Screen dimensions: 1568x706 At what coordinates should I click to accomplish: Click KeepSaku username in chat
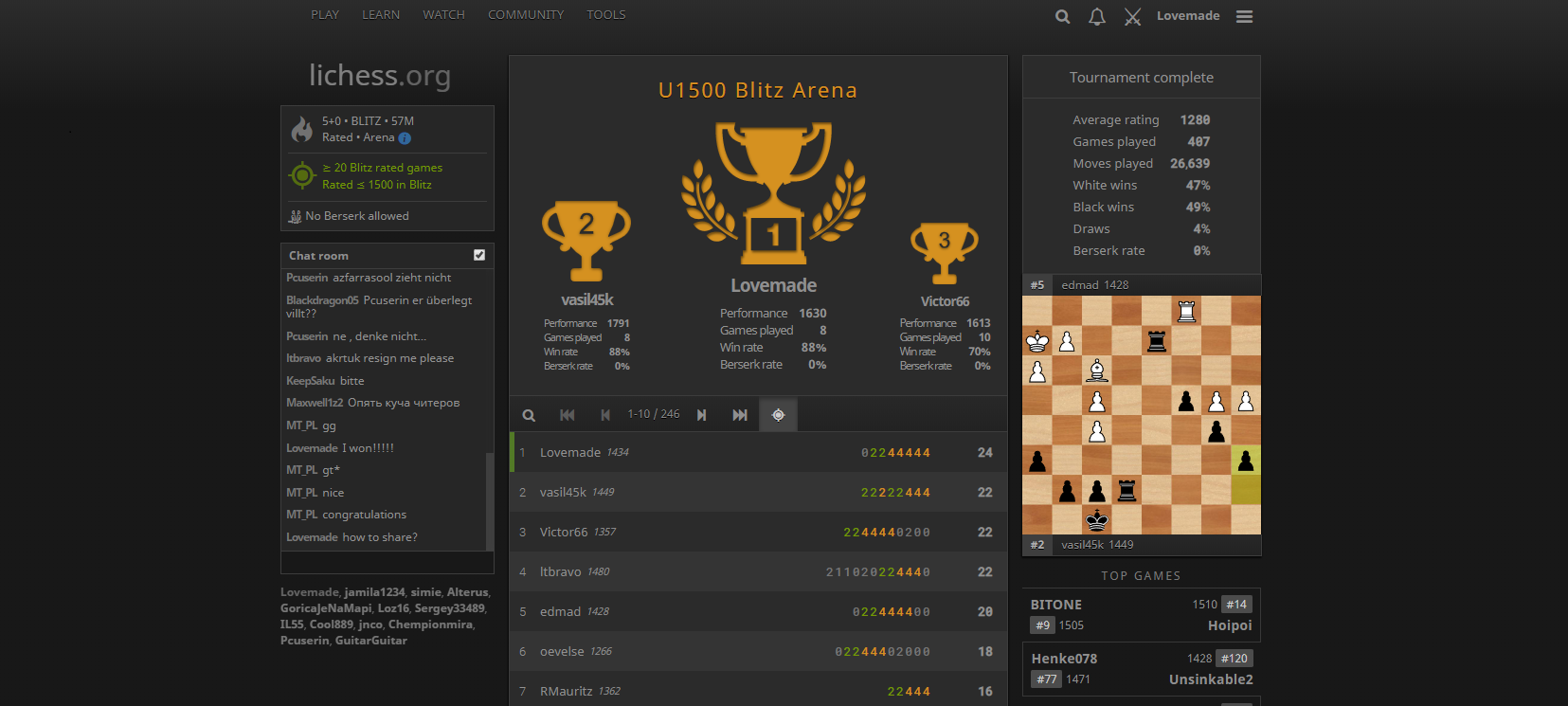(x=311, y=381)
